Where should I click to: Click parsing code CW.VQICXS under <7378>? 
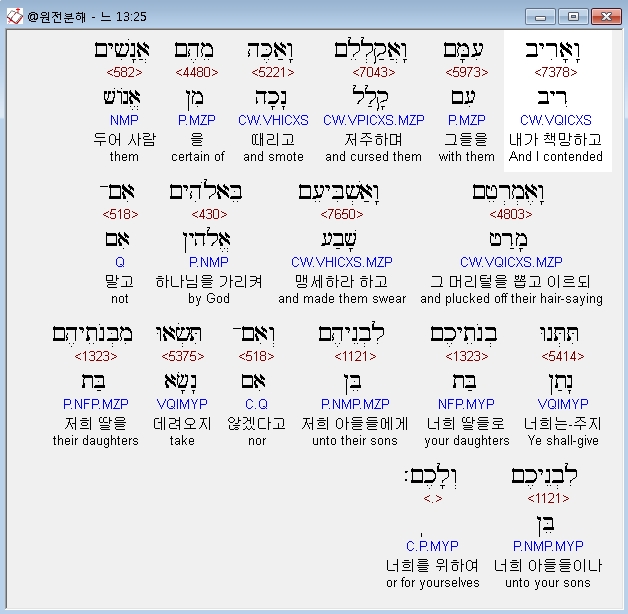[556, 120]
